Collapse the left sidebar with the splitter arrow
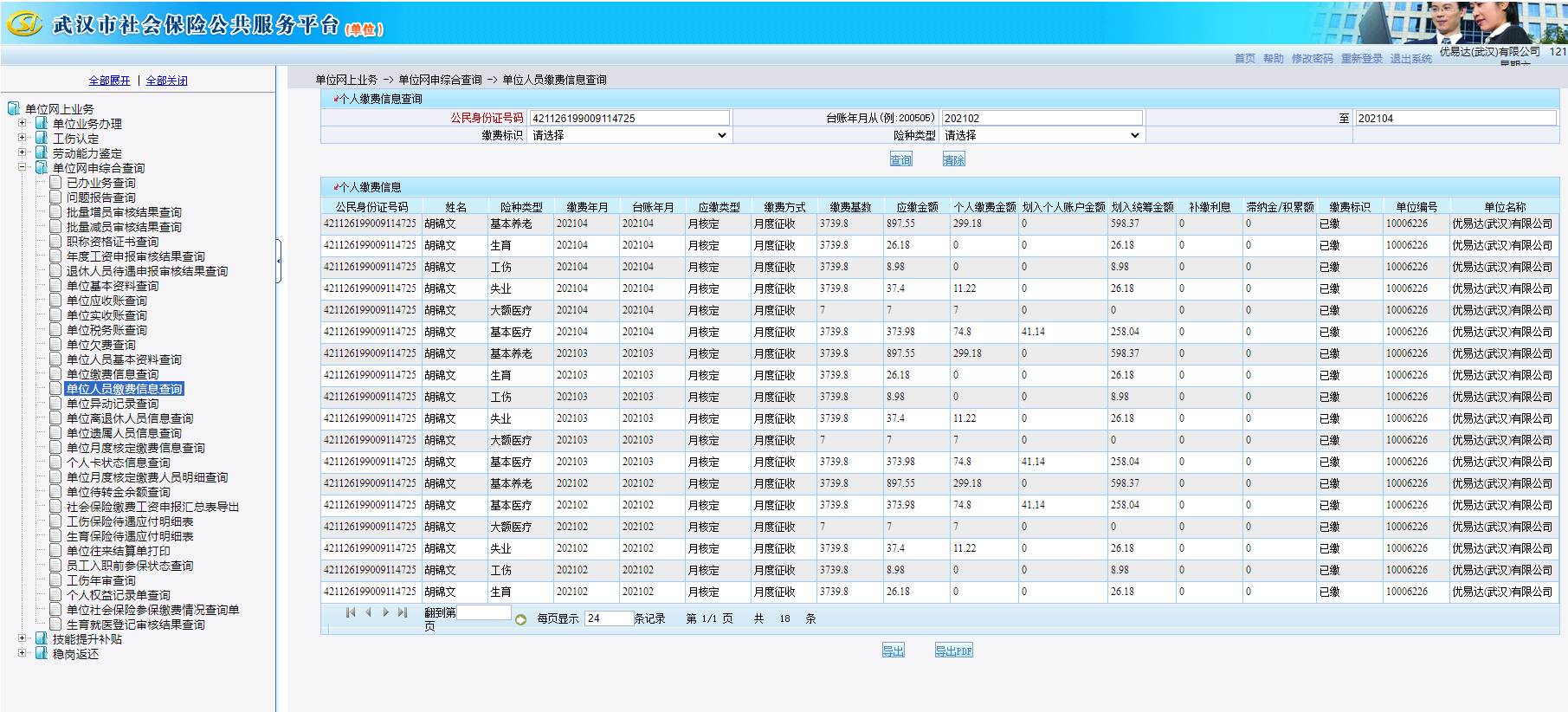 (x=279, y=261)
